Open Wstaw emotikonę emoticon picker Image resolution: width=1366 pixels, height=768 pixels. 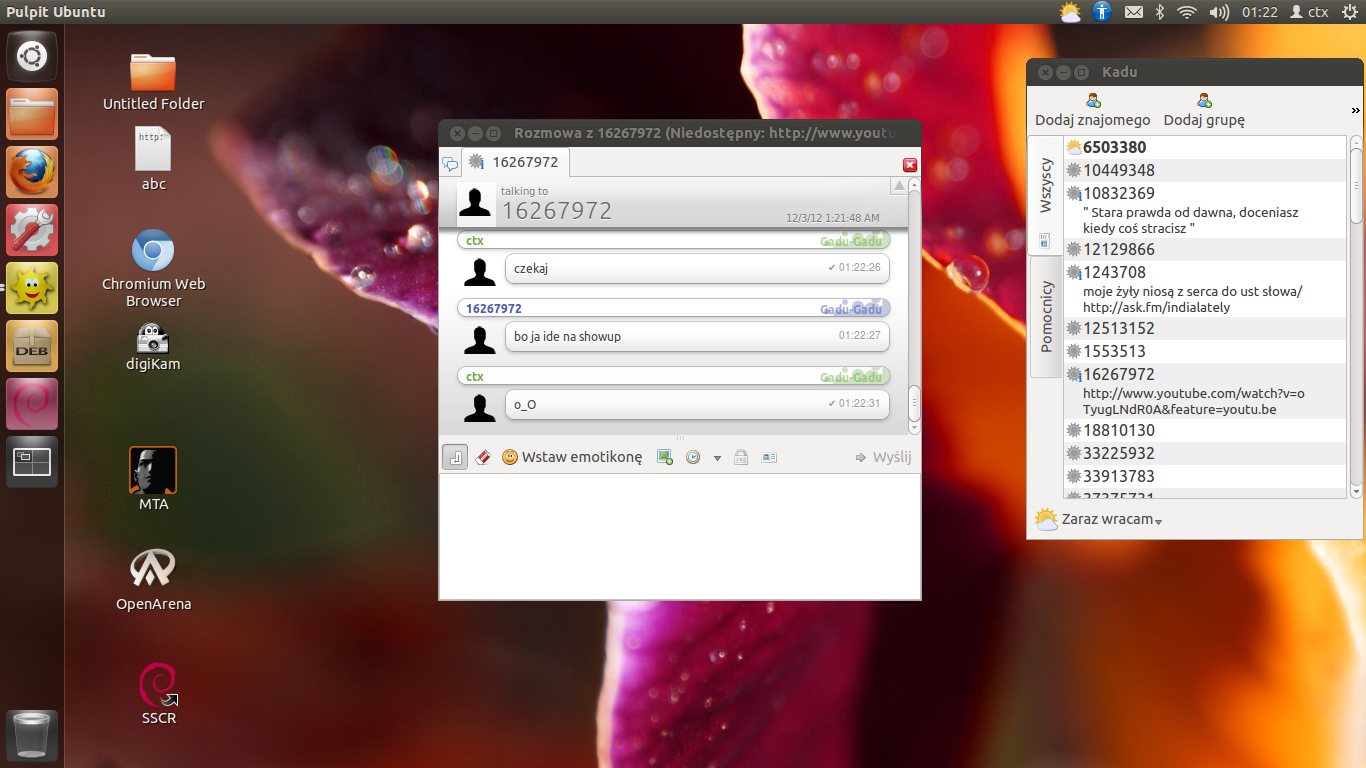click(x=572, y=457)
